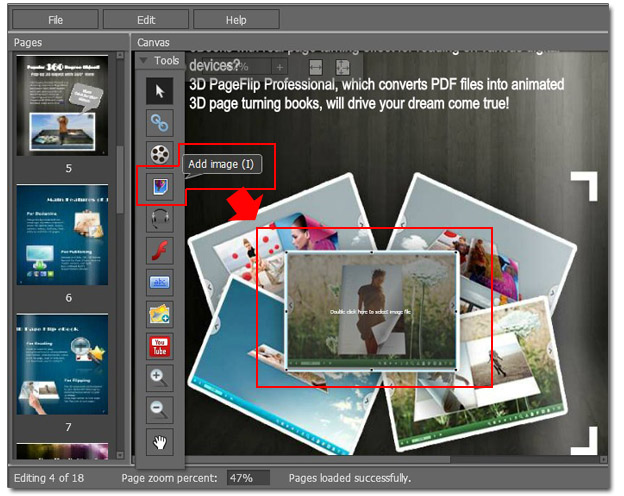Click the plus zoom button above canvas
The height and width of the screenshot is (496, 624).
(x=280, y=67)
